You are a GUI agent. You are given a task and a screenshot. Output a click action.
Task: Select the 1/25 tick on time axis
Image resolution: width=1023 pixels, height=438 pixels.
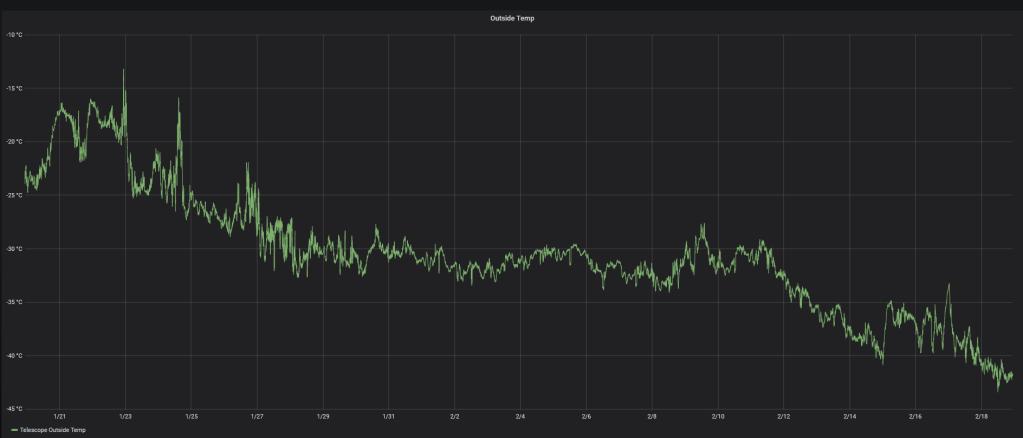point(191,416)
